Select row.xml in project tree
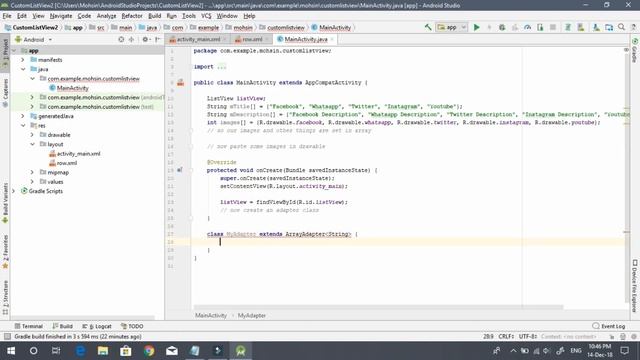The height and width of the screenshot is (360, 640). 67,163
